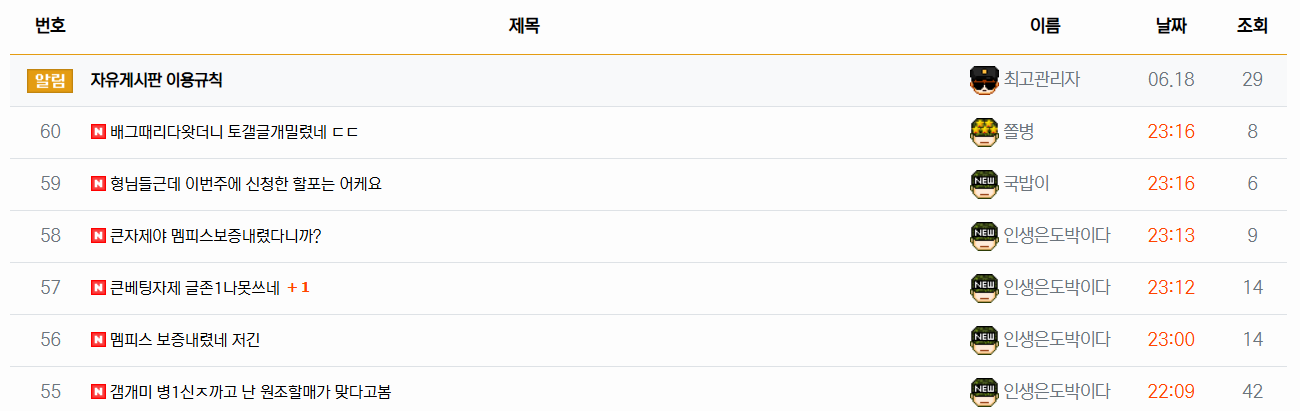Click the red N icon on post 58
Viewport: 1300px width, 411px height.
pyautogui.click(x=98, y=236)
